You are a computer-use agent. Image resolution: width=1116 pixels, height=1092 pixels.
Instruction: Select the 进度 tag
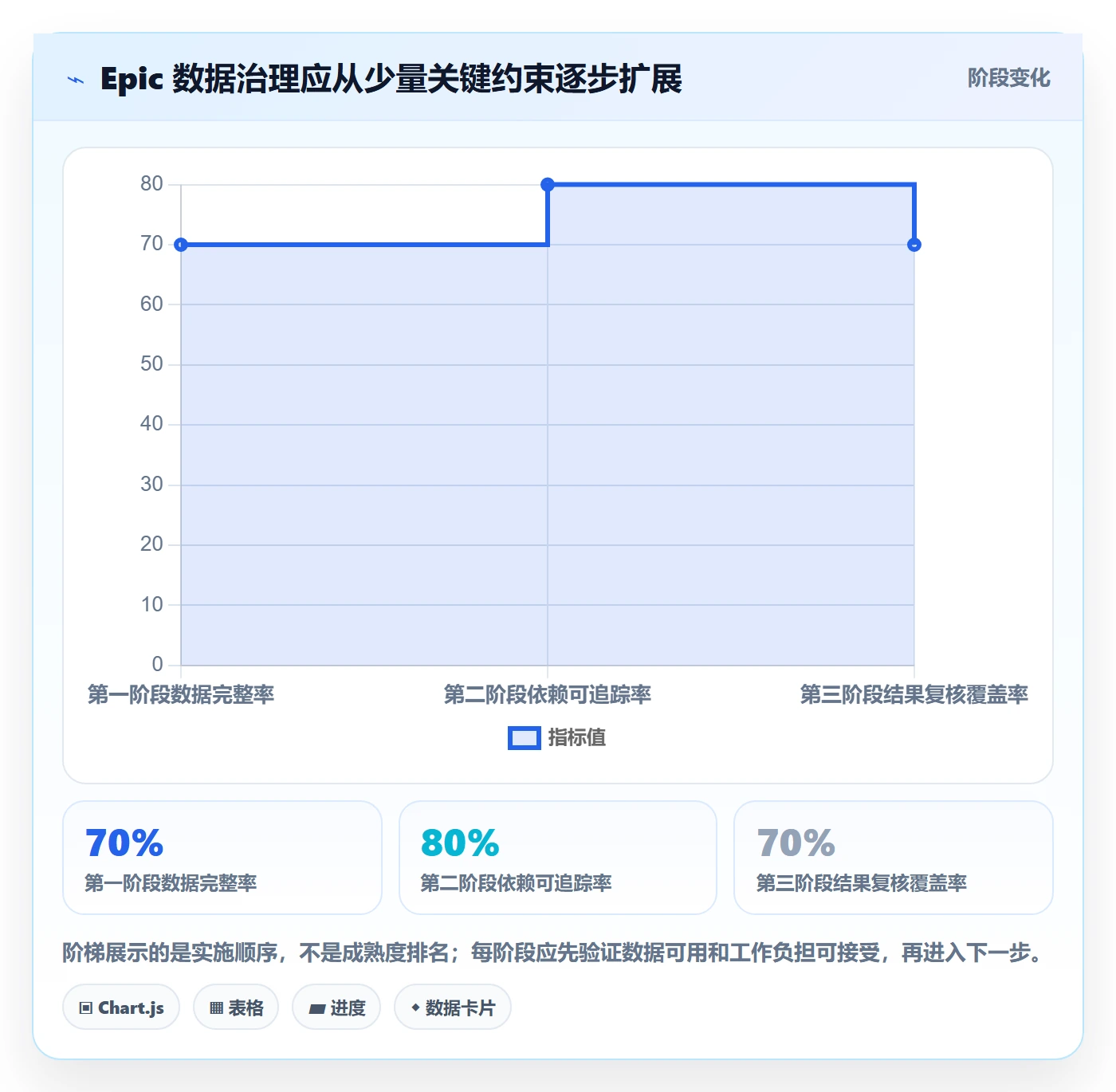pos(336,1008)
